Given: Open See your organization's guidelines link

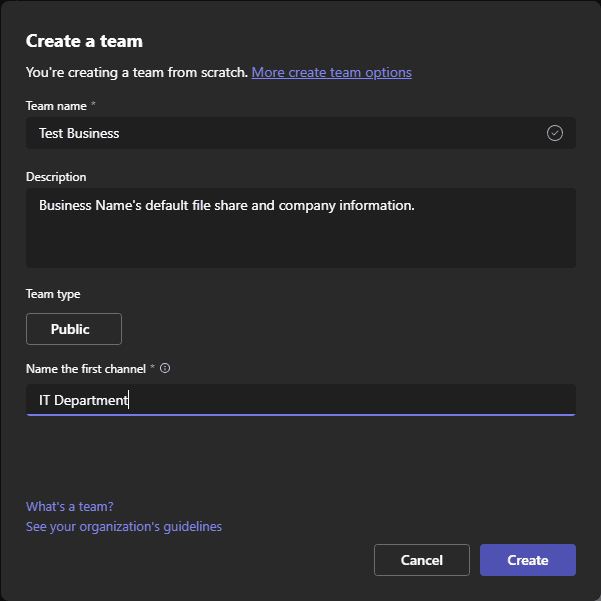Looking at the screenshot, I should tap(124, 527).
